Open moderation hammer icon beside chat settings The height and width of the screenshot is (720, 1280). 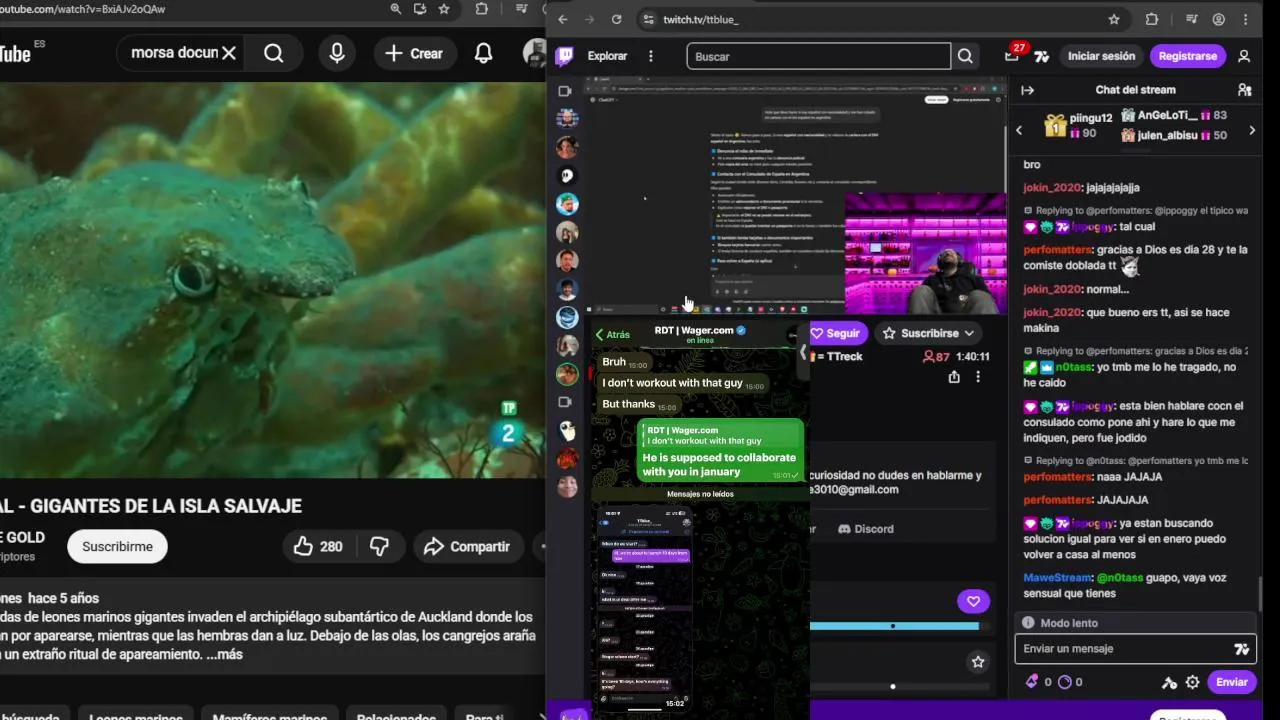coord(1169,682)
